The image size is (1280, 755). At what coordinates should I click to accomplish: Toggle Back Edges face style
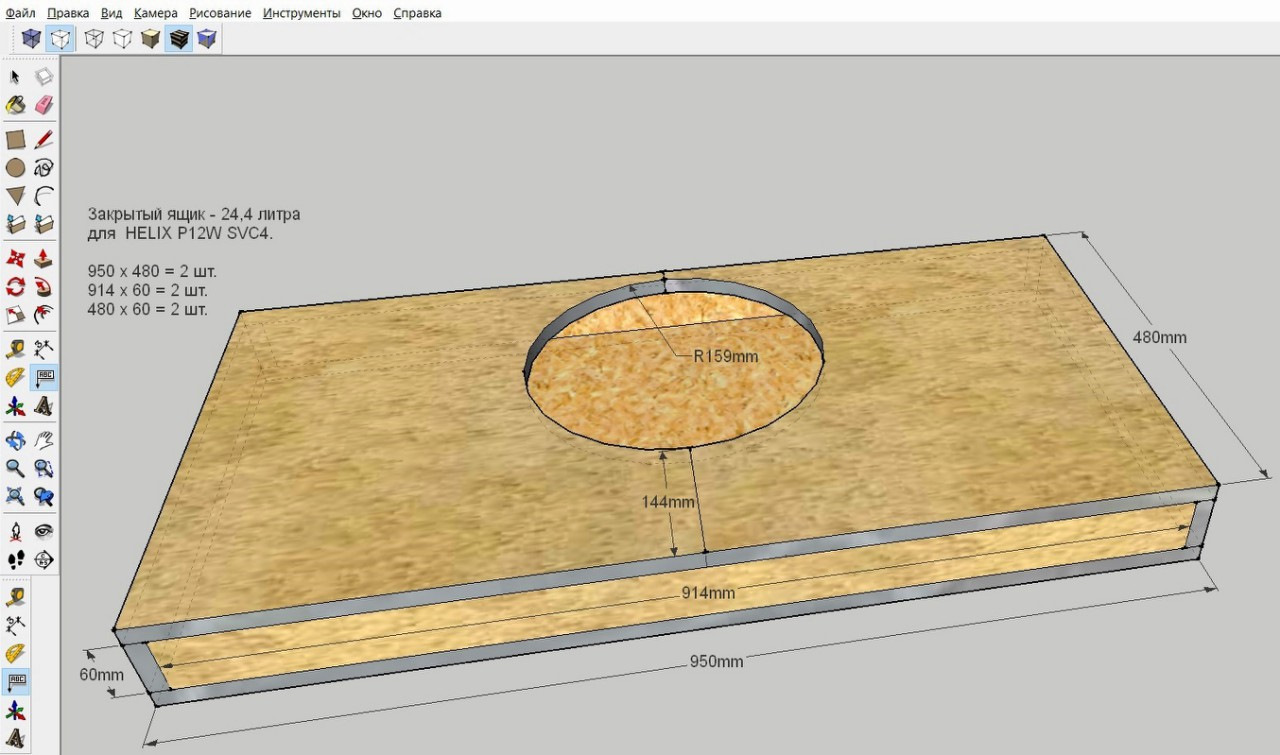coord(61,39)
